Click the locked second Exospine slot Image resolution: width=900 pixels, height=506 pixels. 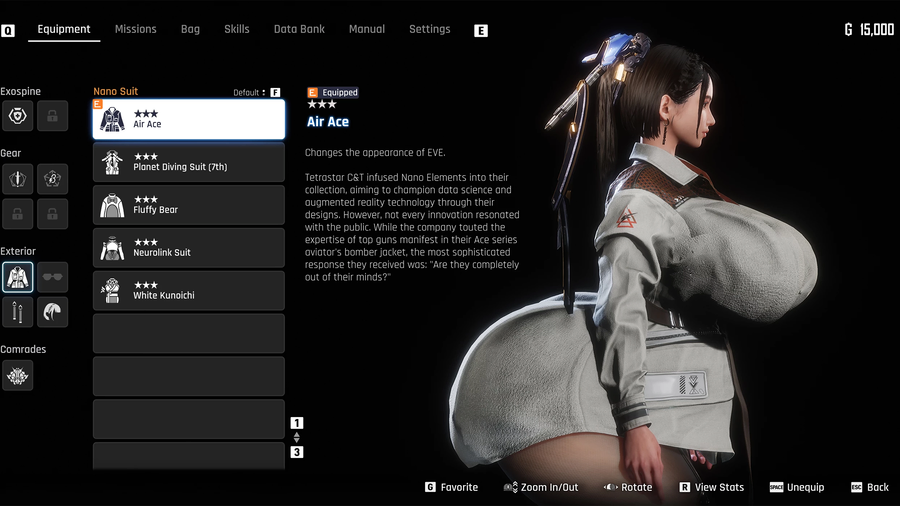click(x=52, y=116)
